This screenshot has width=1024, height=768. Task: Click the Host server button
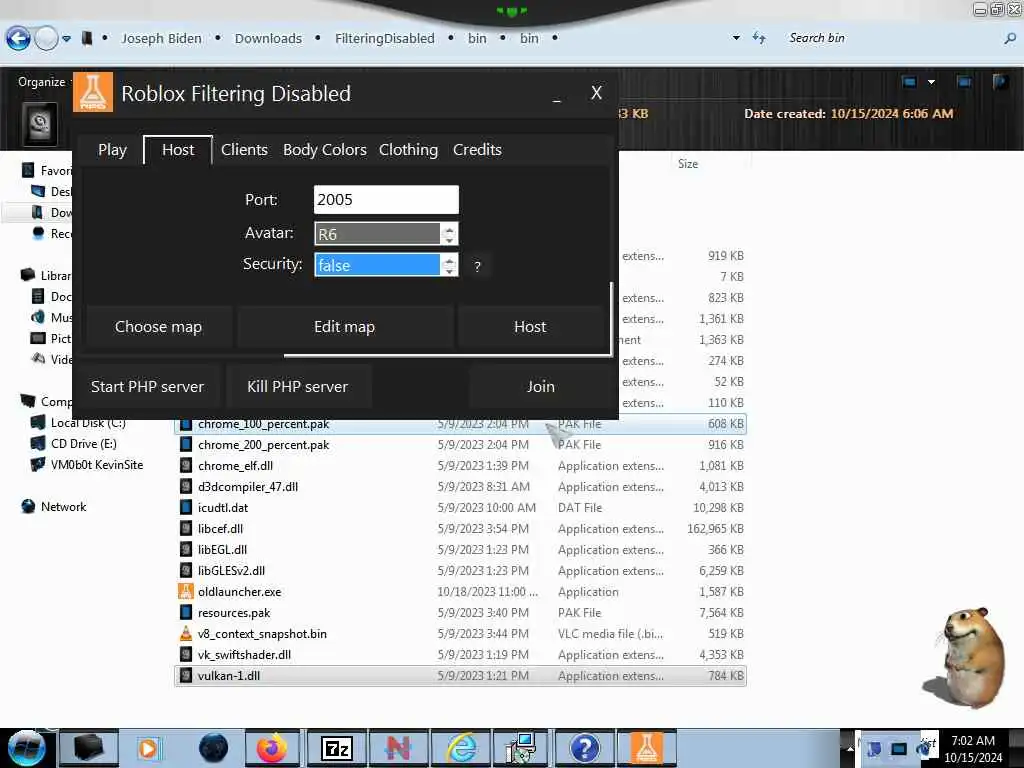click(530, 327)
